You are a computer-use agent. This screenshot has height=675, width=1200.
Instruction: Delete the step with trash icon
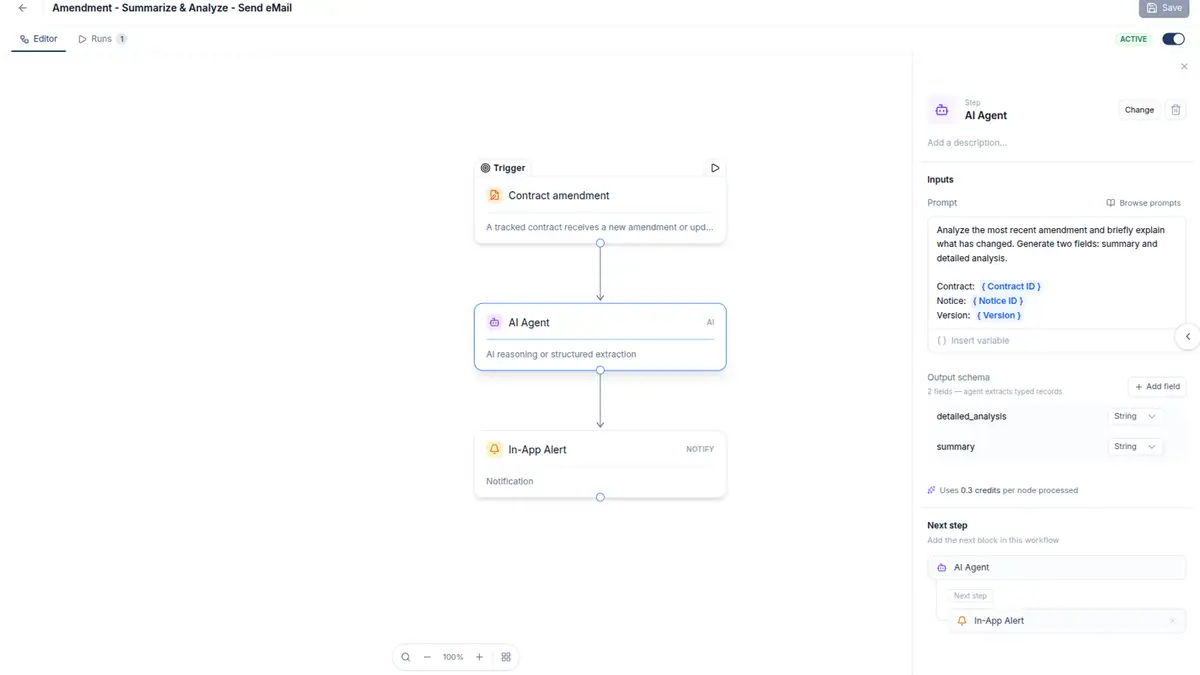point(1176,110)
